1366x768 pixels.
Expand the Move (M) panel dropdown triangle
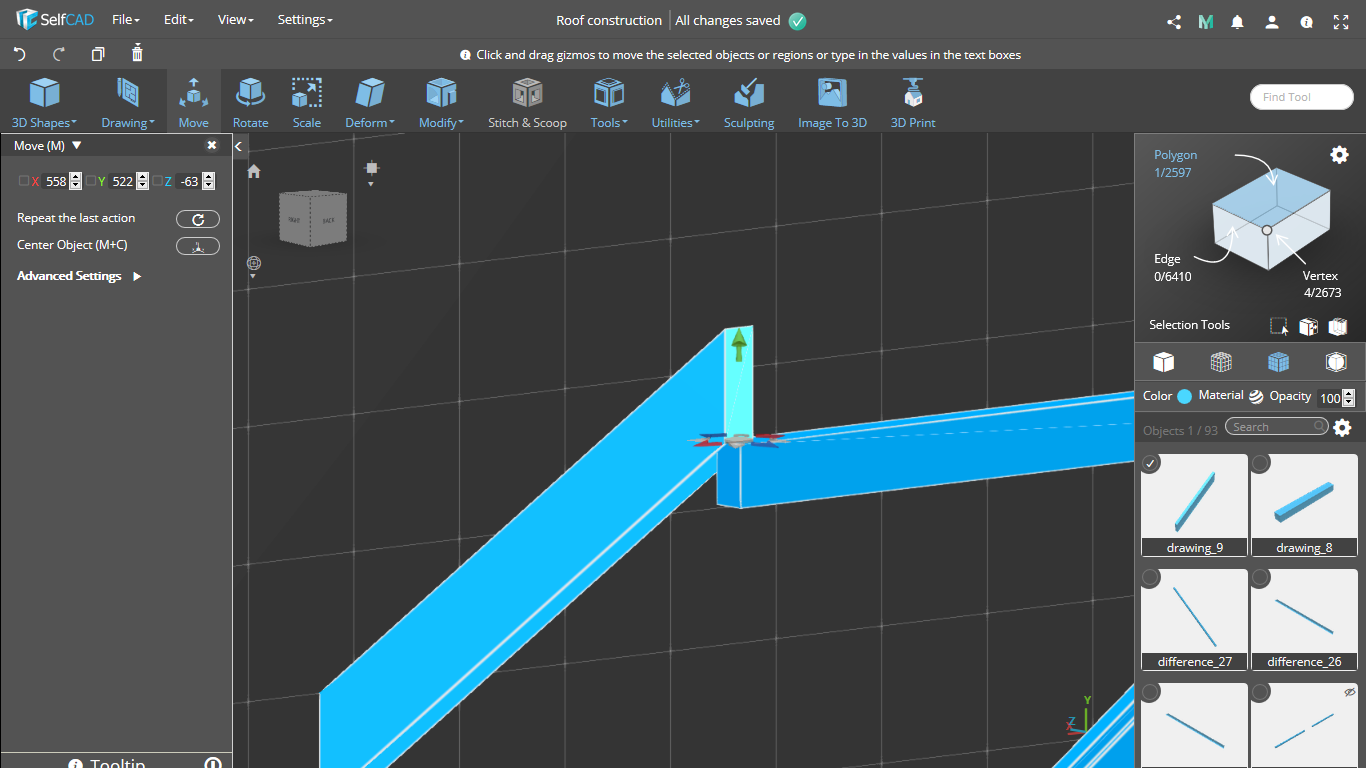[77, 146]
